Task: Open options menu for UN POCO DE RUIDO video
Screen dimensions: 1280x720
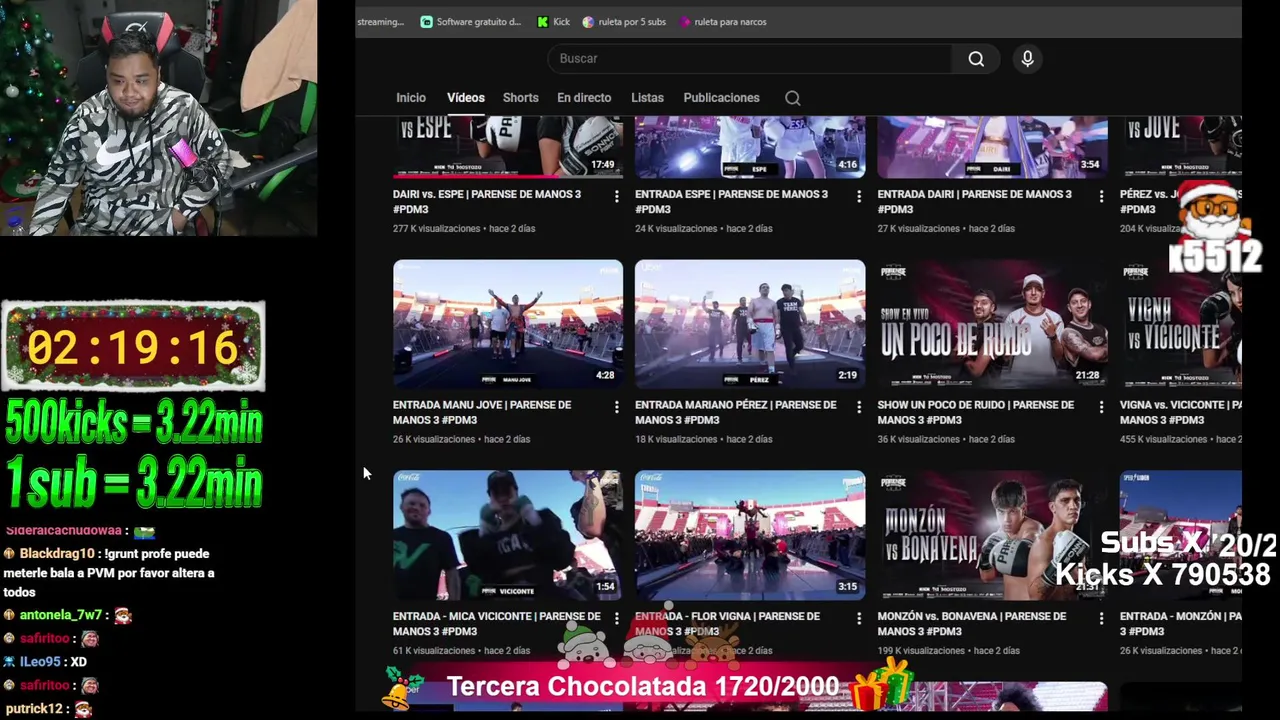Action: 1101,407
